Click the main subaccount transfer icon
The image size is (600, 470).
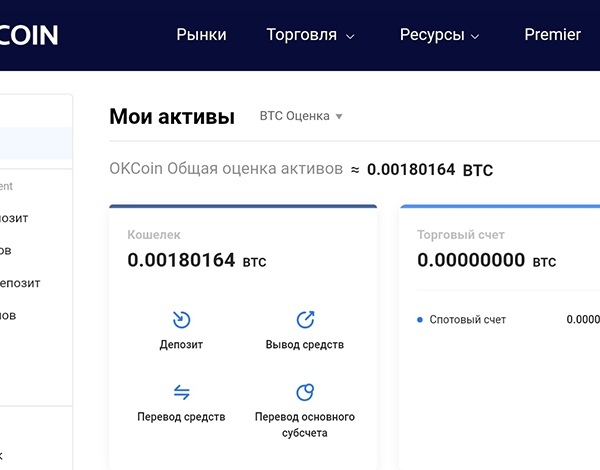(306, 392)
